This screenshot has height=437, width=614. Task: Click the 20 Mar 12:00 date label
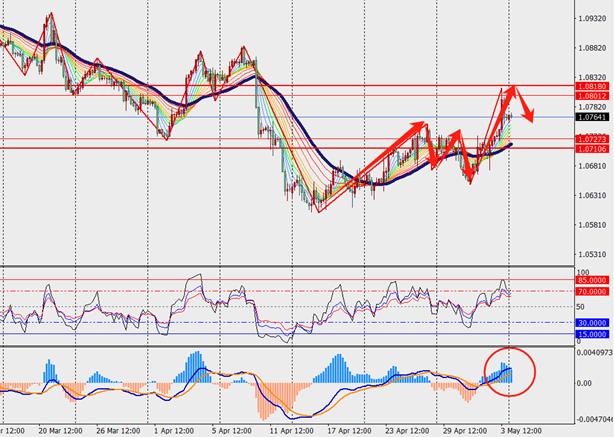[x=61, y=431]
